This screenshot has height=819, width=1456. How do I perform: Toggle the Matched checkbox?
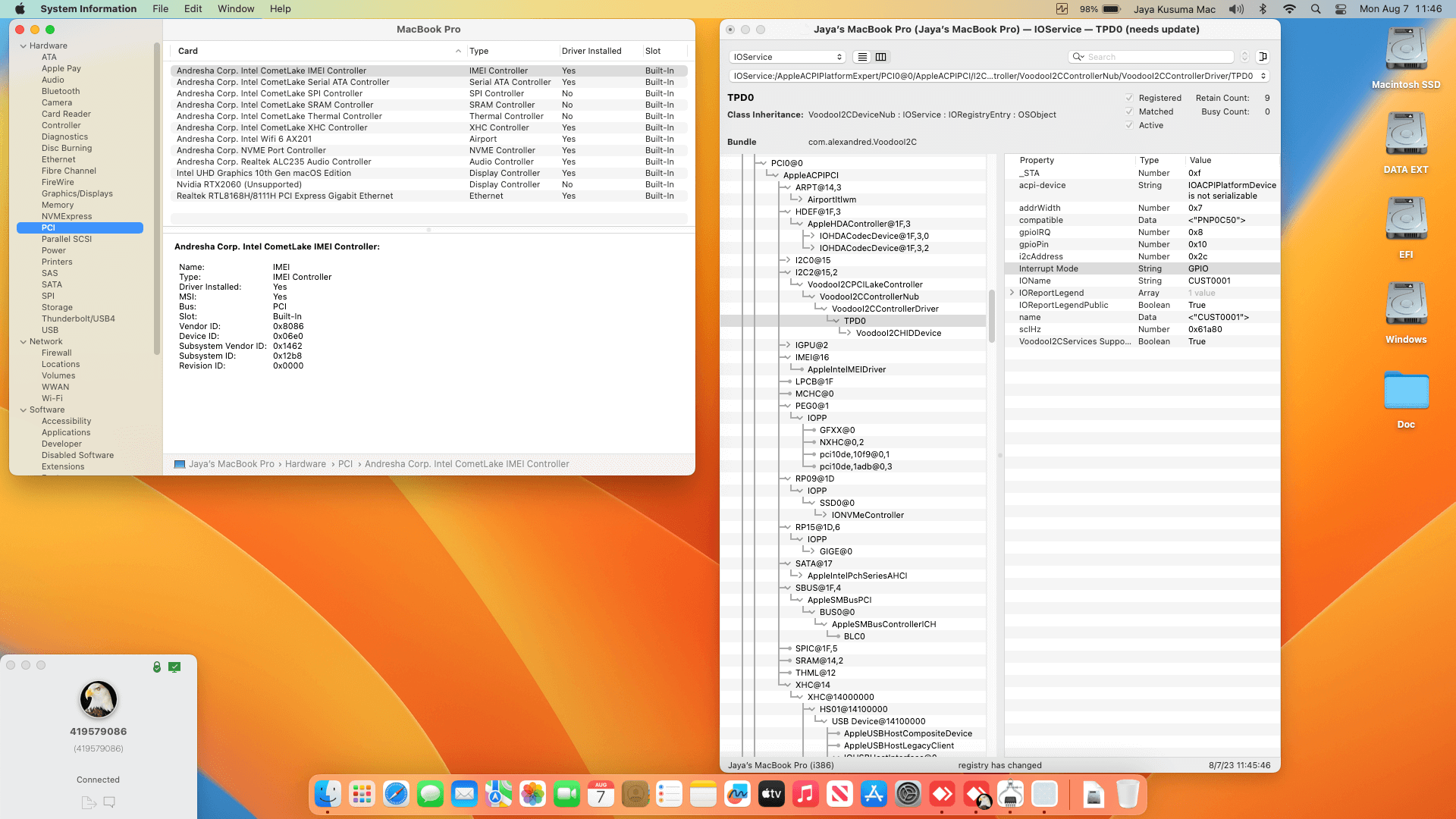(x=1129, y=111)
